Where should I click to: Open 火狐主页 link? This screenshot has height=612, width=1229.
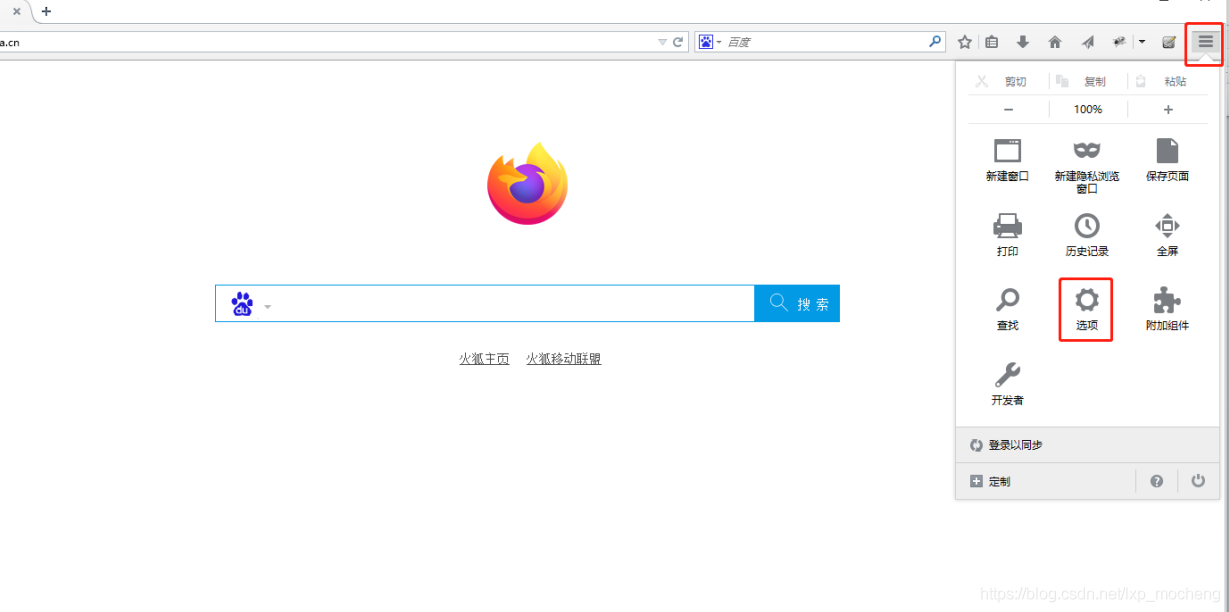(484, 359)
